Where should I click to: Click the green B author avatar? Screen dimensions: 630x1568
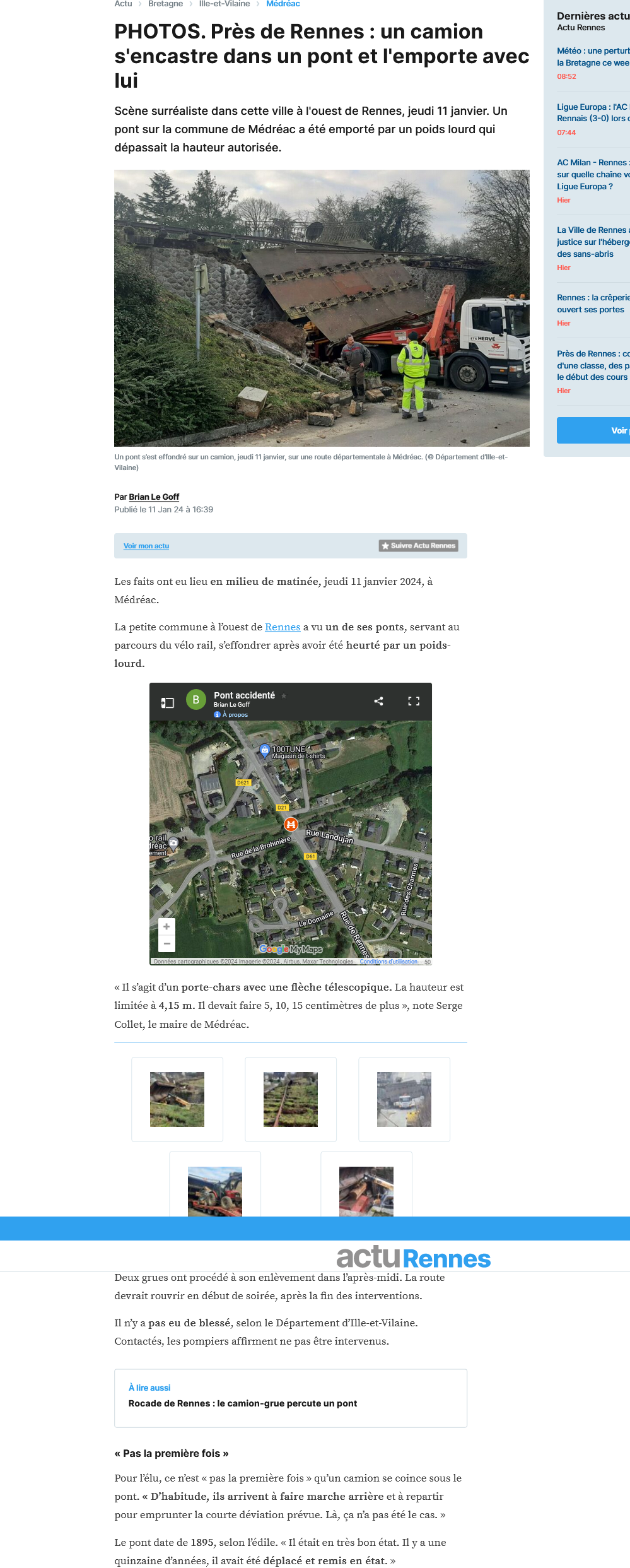coord(196,700)
